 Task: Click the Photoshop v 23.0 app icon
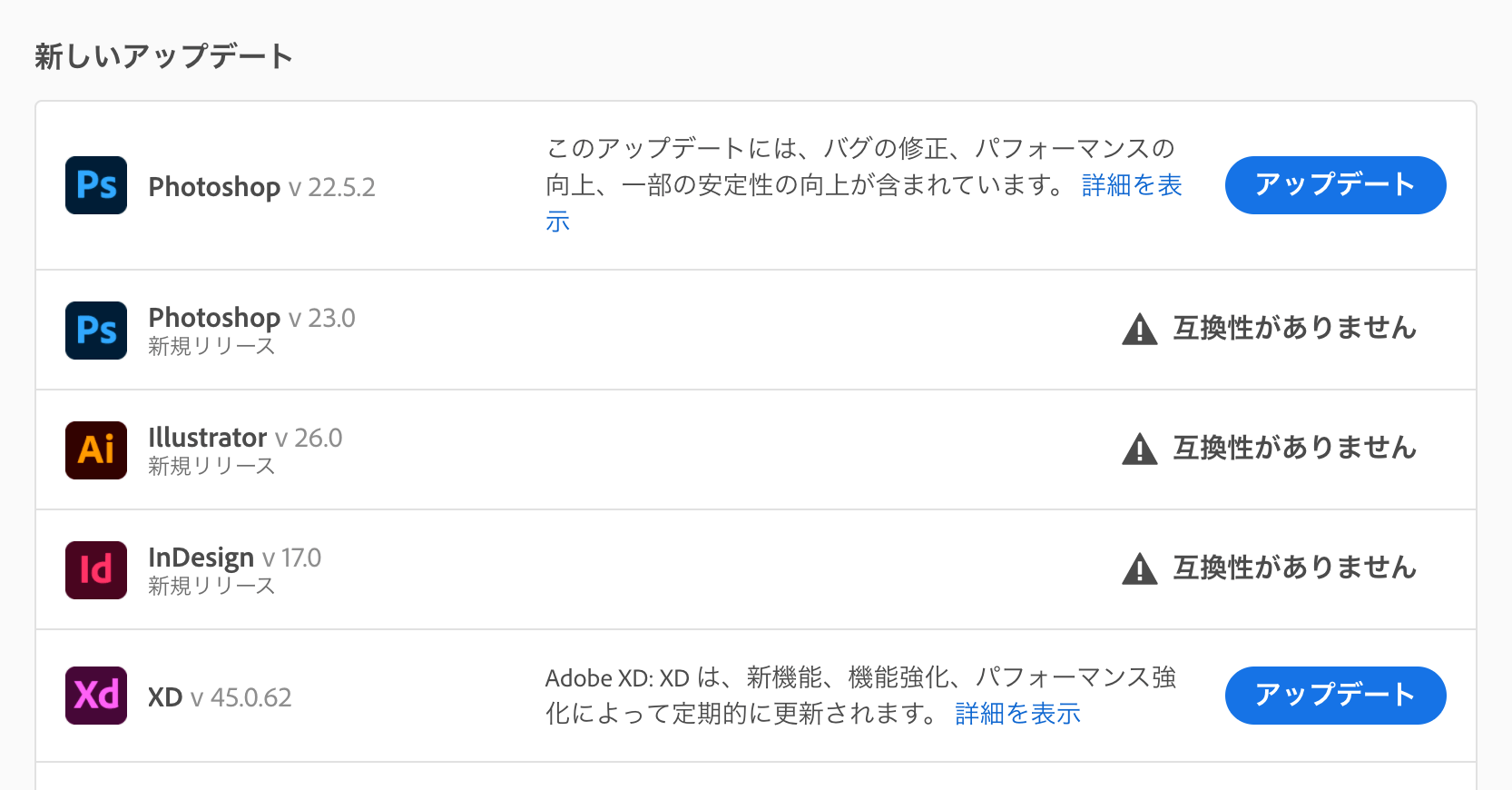[x=96, y=331]
